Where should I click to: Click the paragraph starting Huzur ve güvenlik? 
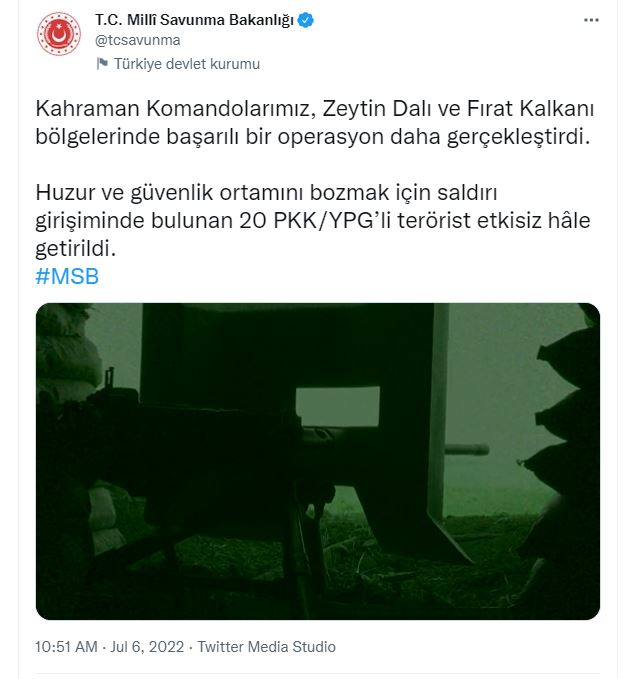click(x=313, y=220)
